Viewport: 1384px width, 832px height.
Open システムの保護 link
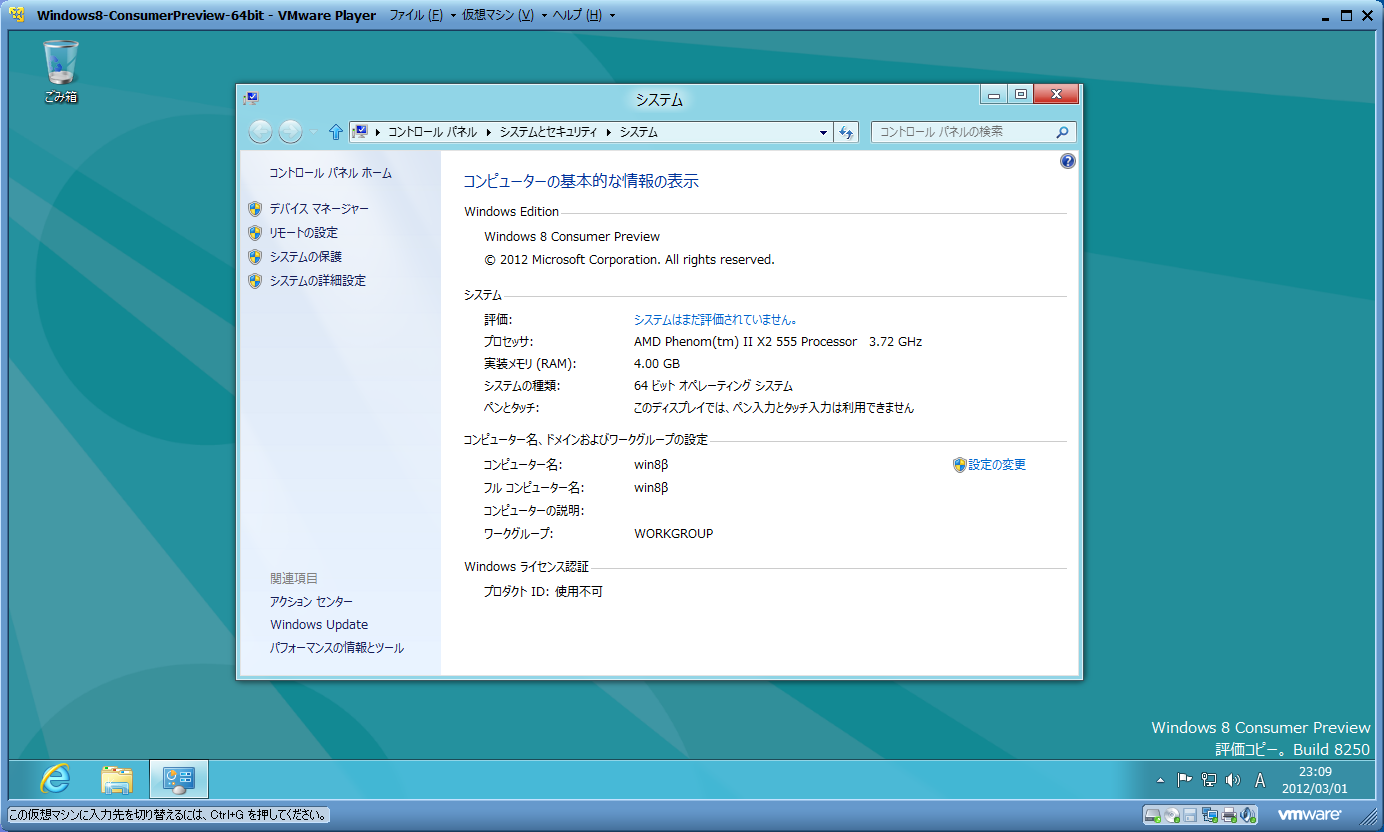click(x=305, y=256)
